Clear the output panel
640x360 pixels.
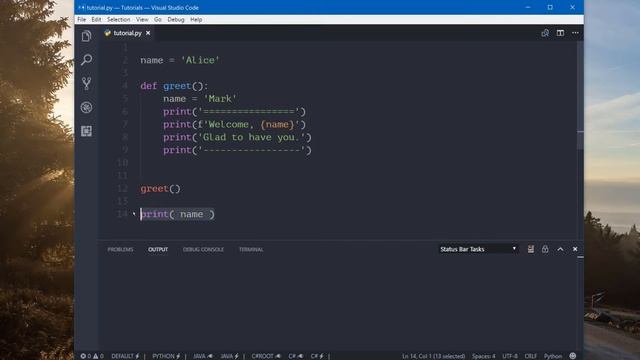[530, 249]
